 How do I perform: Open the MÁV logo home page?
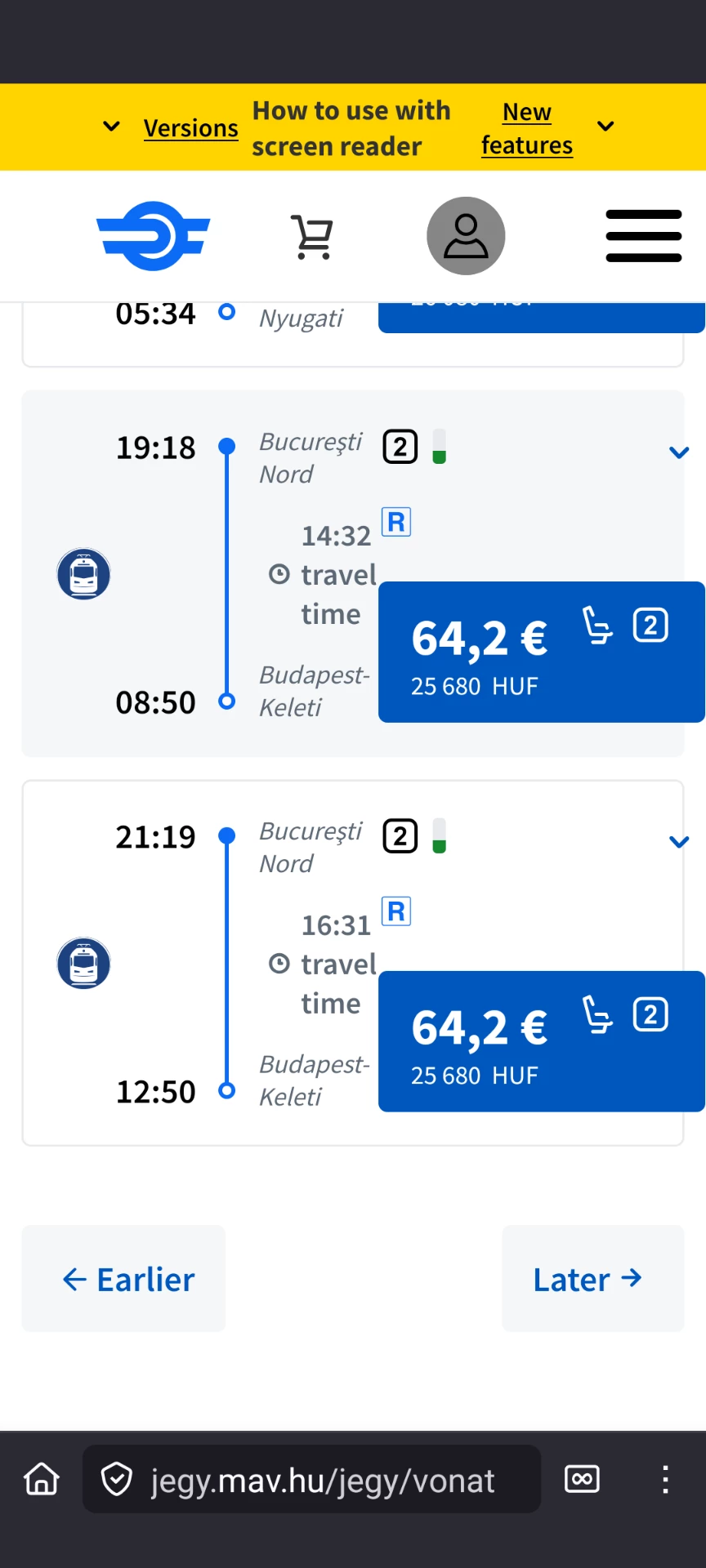click(154, 236)
